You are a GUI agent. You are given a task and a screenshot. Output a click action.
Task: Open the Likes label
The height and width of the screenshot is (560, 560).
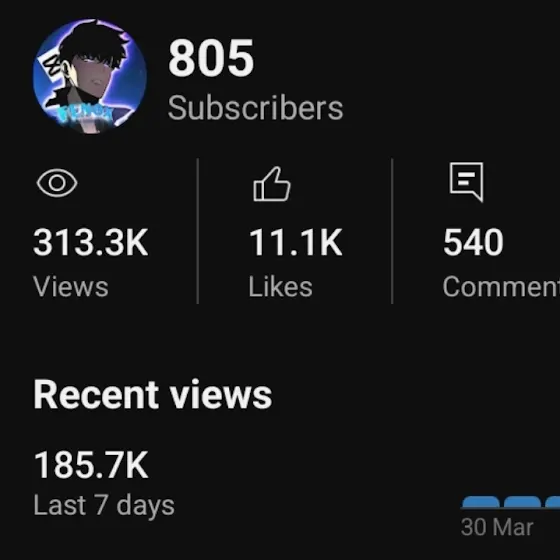pos(281,286)
